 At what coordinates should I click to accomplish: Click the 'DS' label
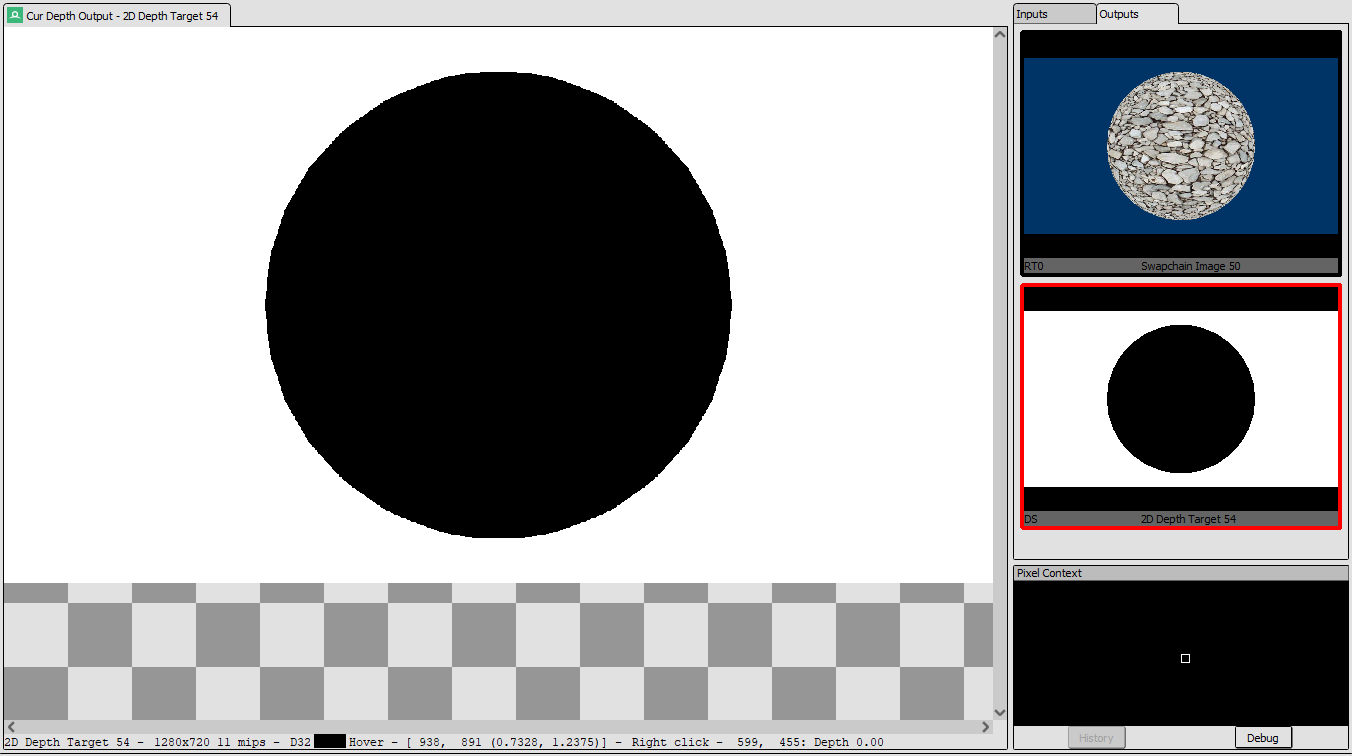[1030, 519]
